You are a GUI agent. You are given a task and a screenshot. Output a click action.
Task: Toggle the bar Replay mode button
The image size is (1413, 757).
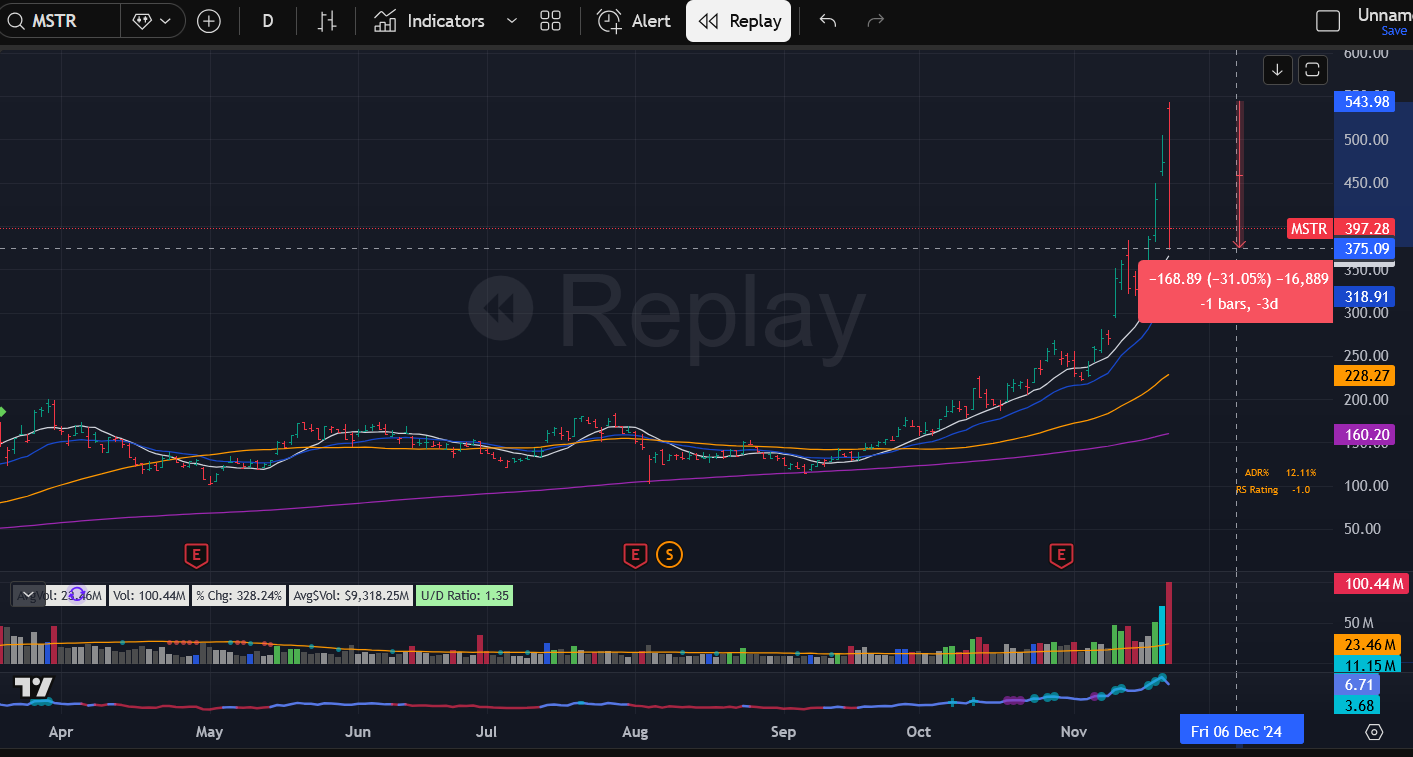coord(739,21)
